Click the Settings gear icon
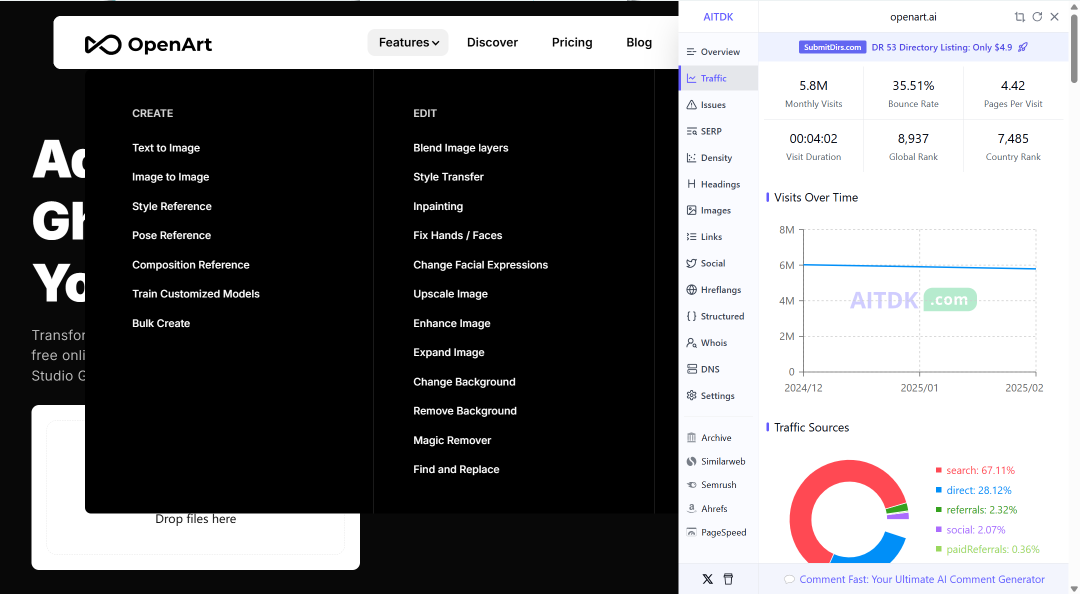Screen dimensions: 1080x594 (x=691, y=396)
